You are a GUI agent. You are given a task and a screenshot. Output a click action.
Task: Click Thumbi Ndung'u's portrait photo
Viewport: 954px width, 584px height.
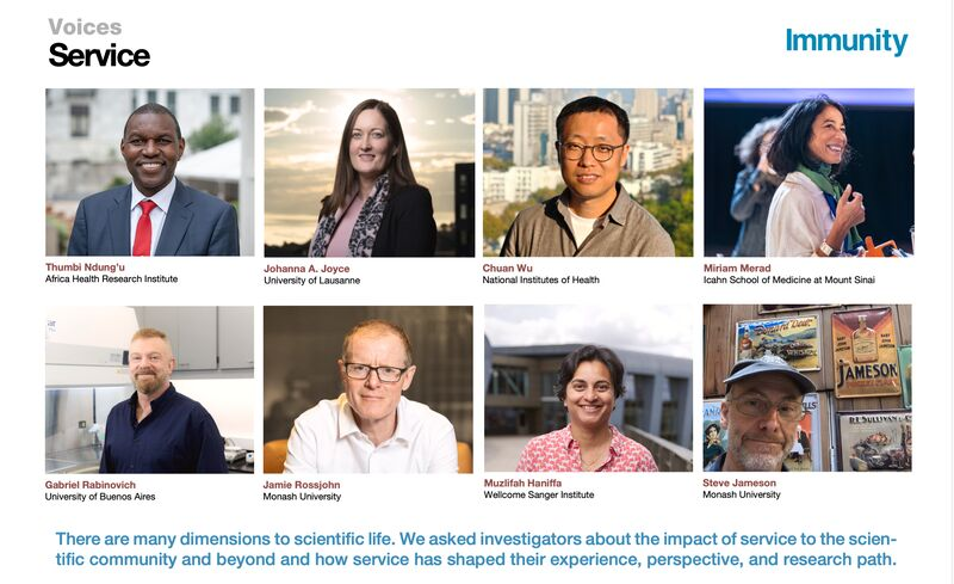tap(150, 172)
